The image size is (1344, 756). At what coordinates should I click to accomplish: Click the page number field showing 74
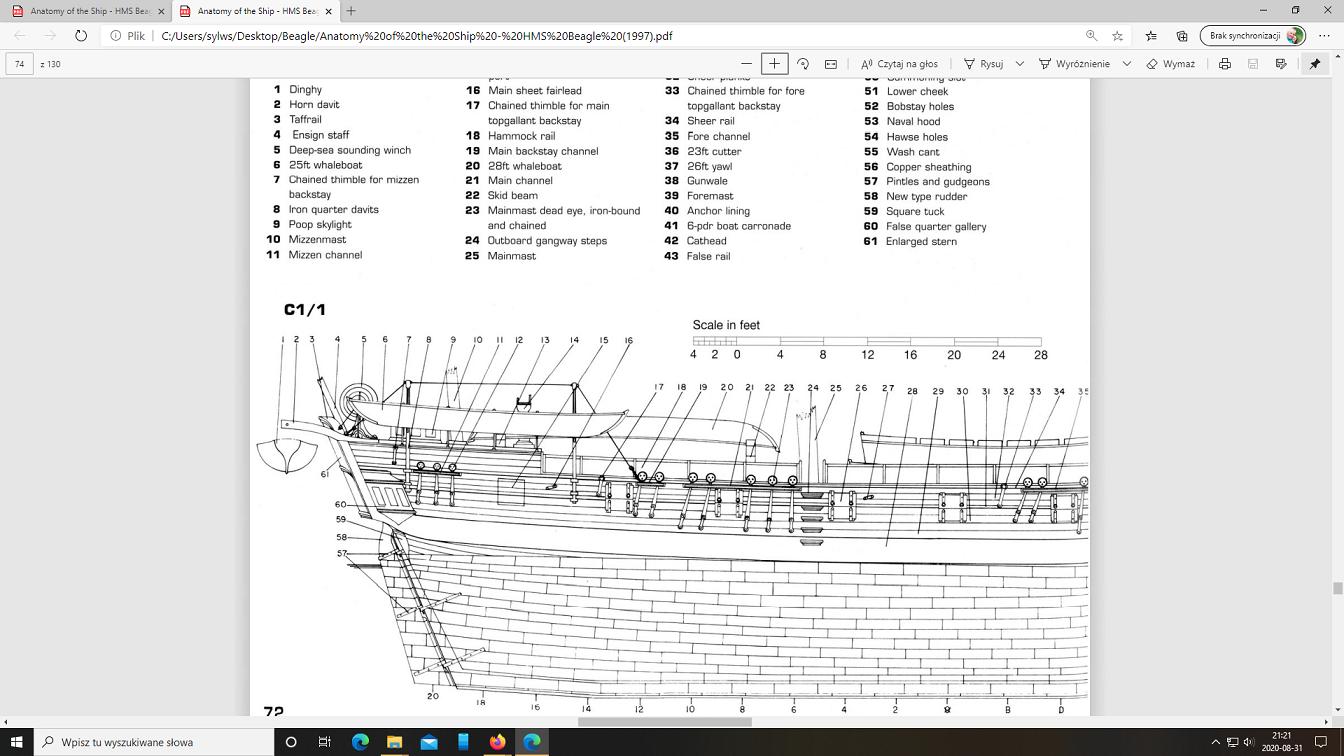(x=20, y=64)
